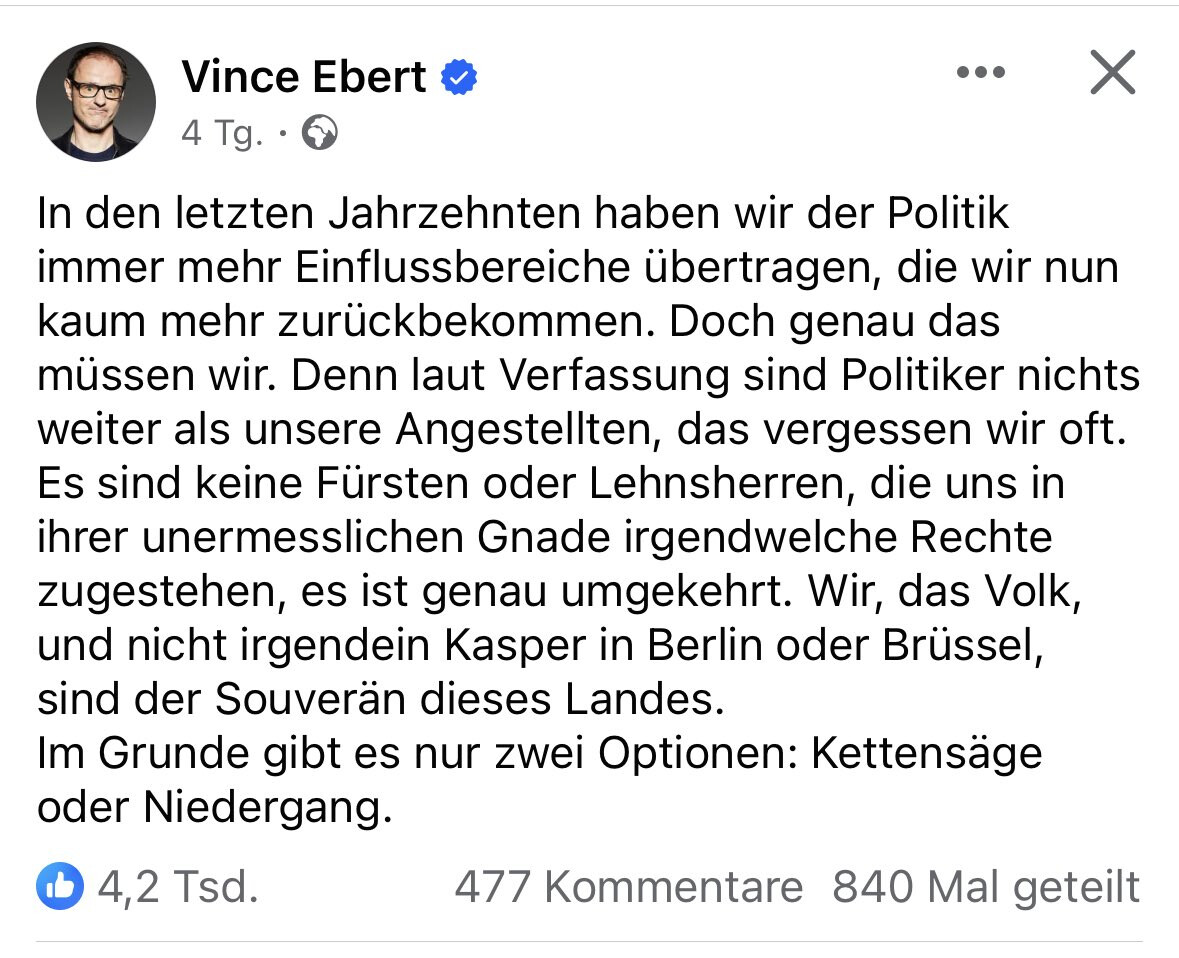Open Vince Ebert's profile picture

coord(96,101)
